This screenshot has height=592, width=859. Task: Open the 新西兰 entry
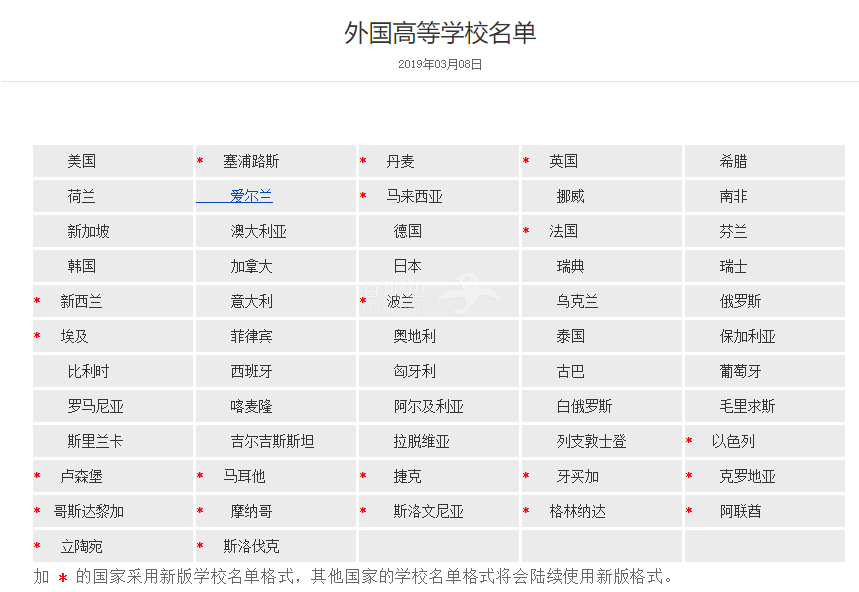pyautogui.click(x=81, y=301)
